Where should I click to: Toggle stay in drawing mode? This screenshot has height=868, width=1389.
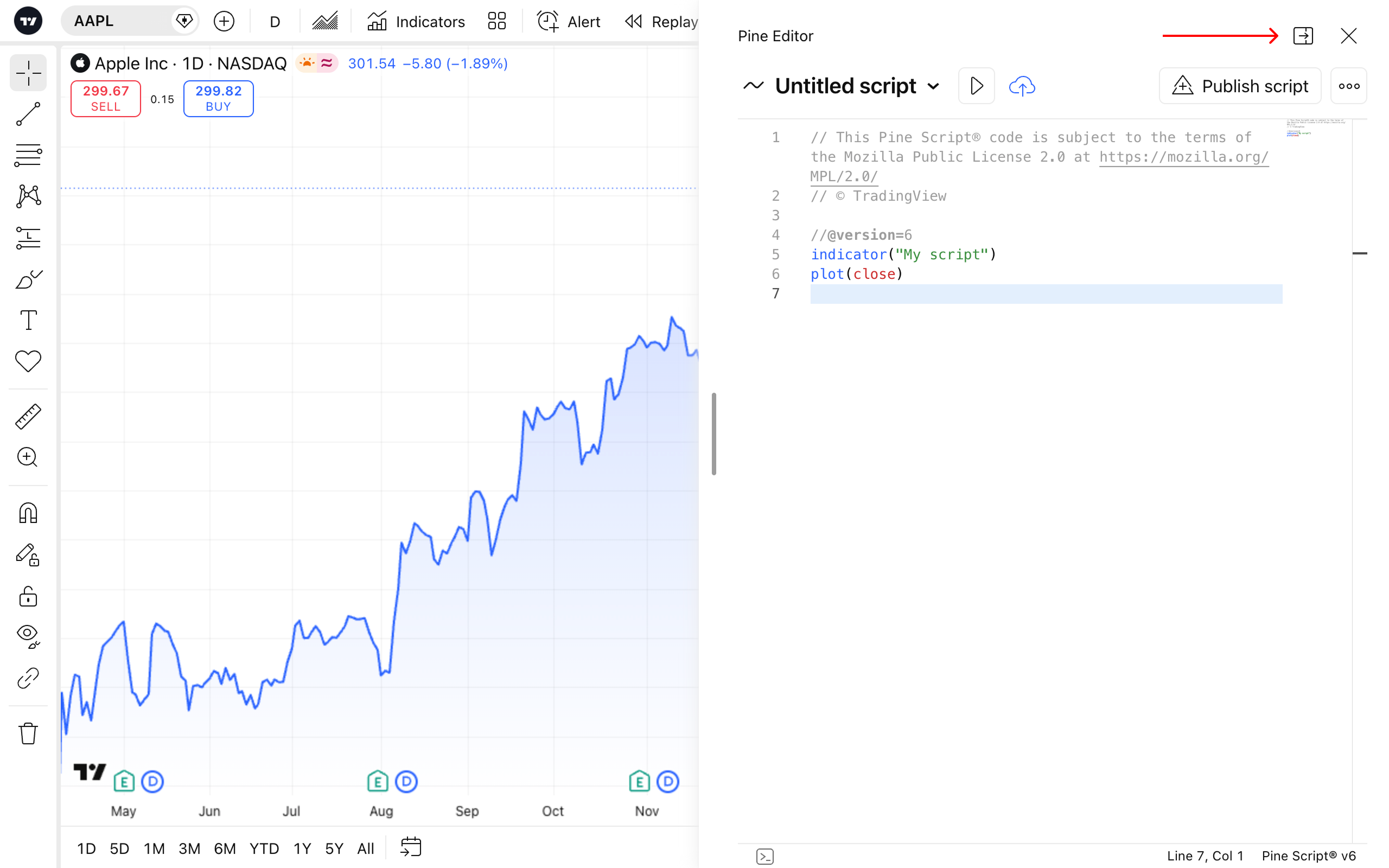point(28,554)
